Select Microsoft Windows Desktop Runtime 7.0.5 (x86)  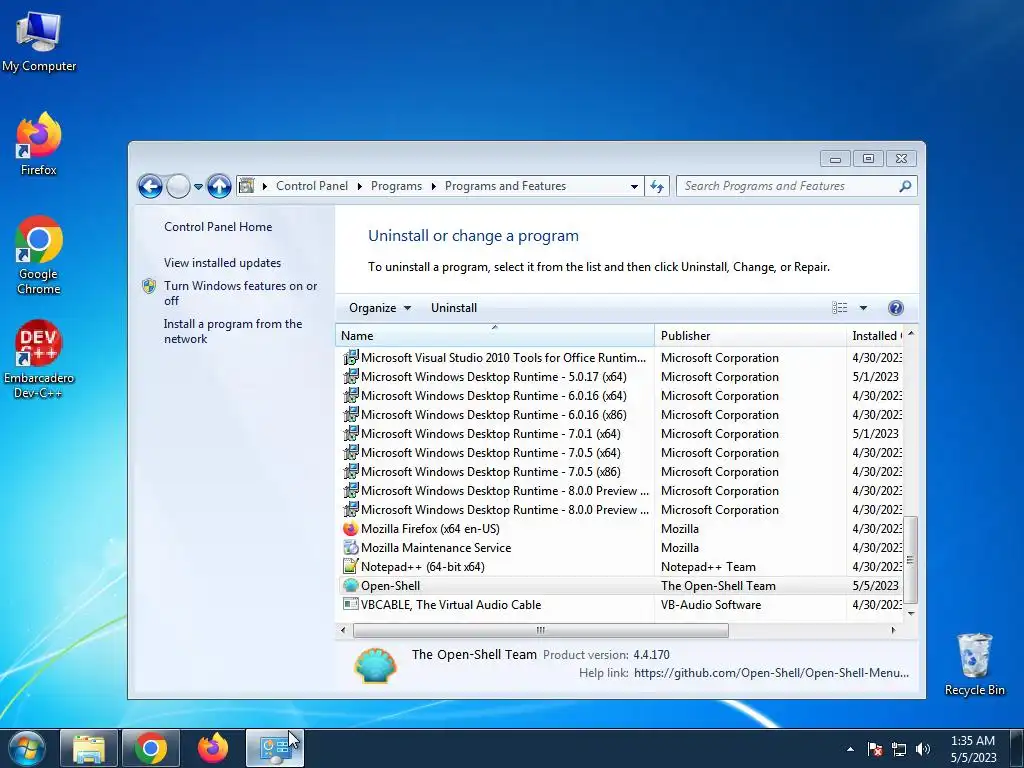(x=622, y=472)
